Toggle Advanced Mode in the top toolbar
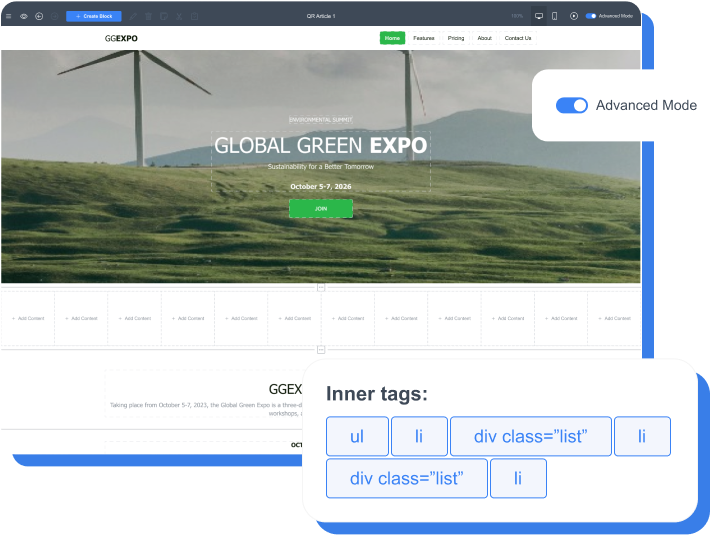The image size is (724, 535). click(590, 16)
